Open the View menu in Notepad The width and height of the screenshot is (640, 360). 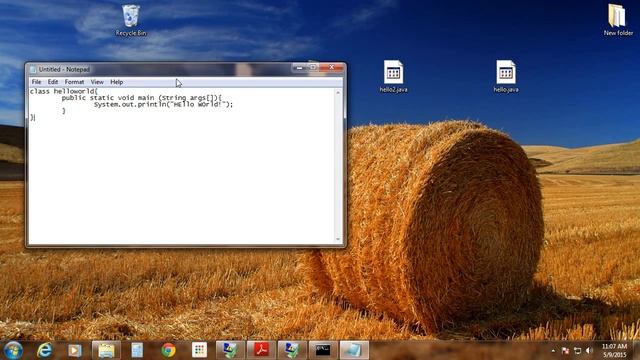tap(97, 82)
